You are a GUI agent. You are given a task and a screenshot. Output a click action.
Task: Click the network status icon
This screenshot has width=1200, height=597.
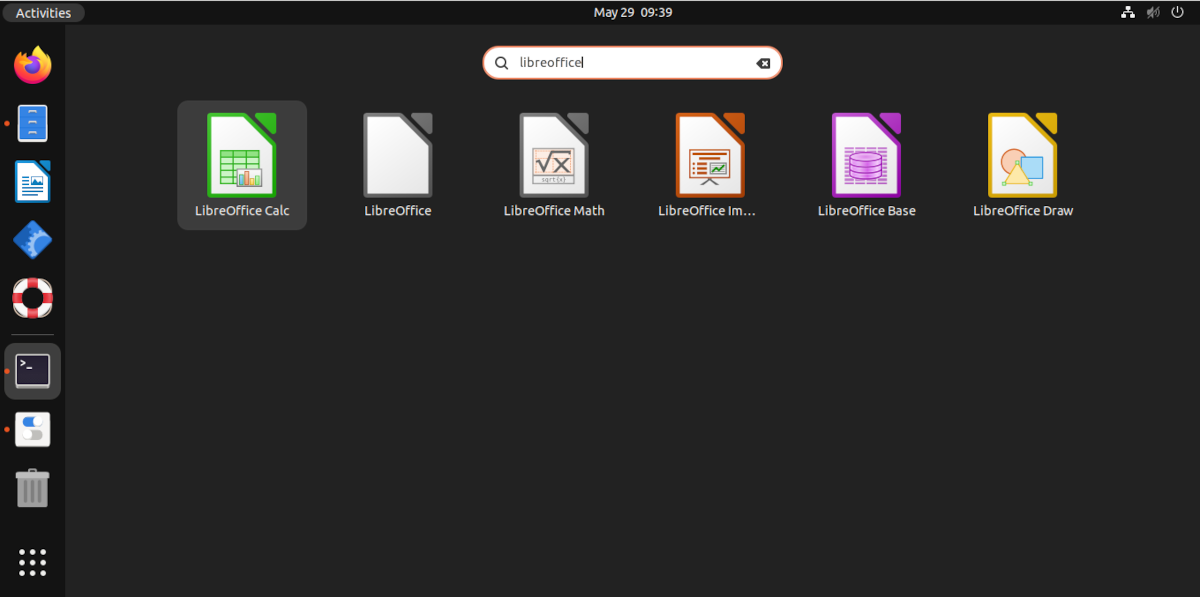(x=1128, y=12)
